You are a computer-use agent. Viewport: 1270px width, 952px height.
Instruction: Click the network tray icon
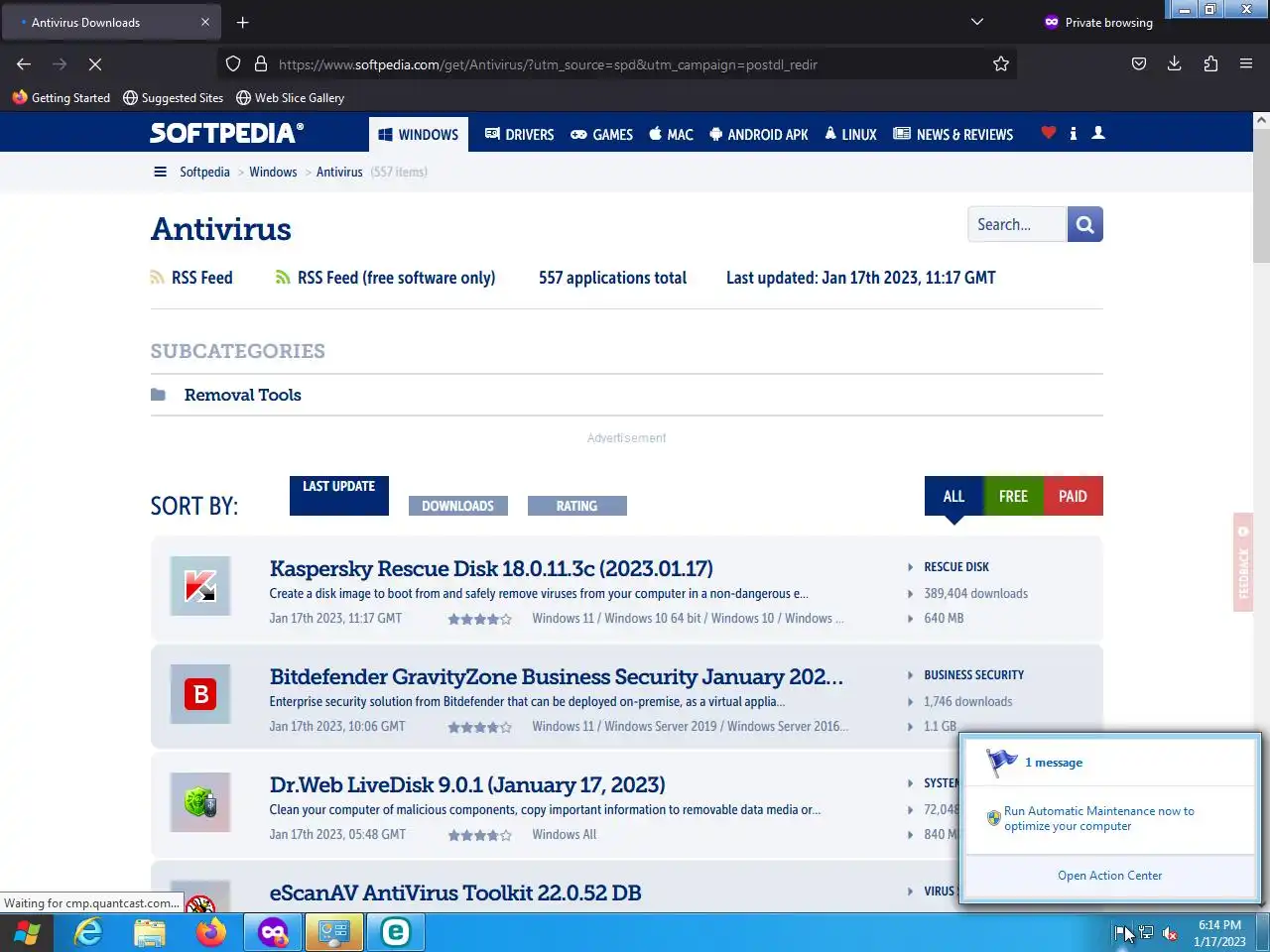(1146, 932)
